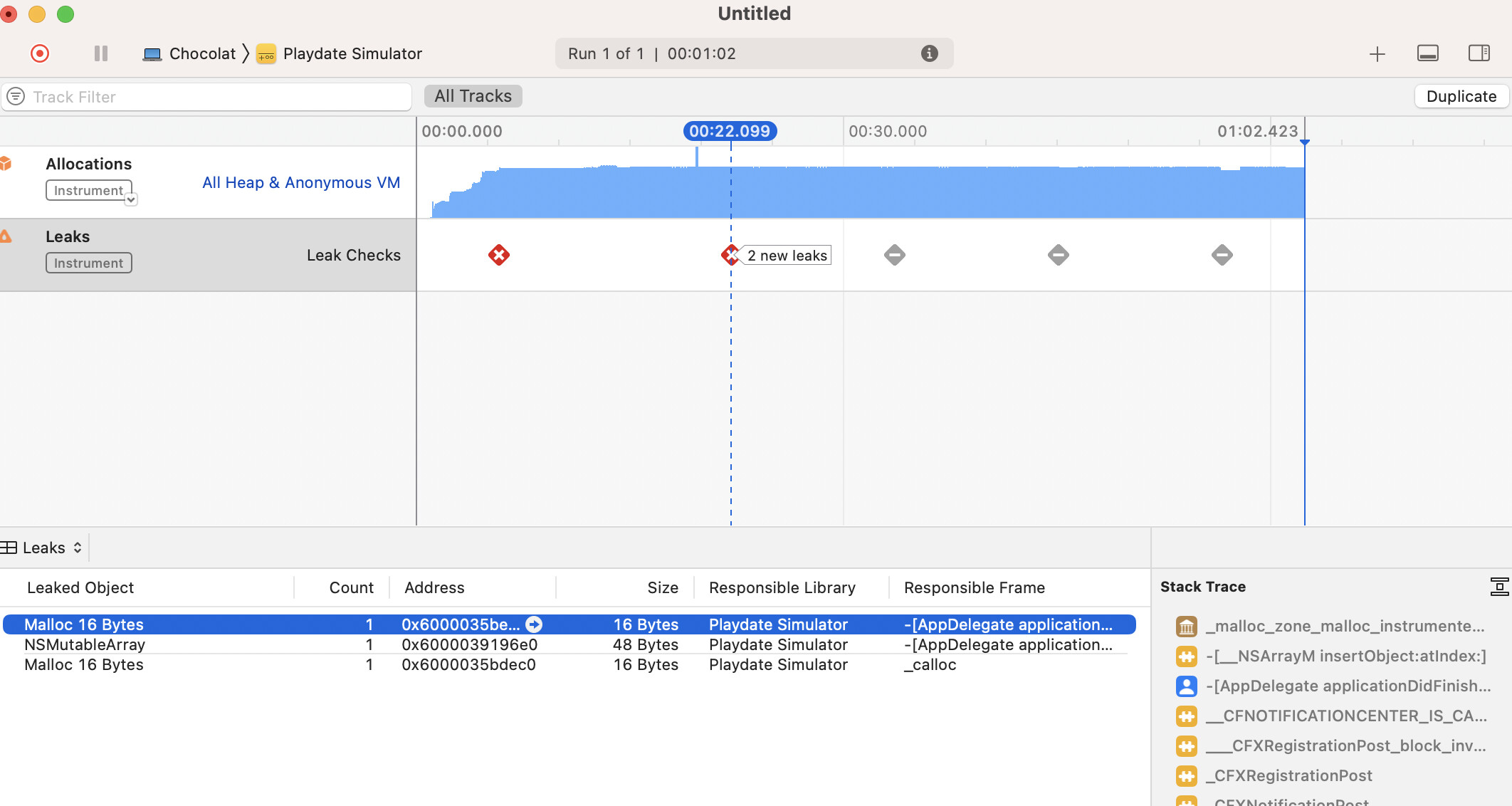Select __CFNOTIFICATIONCENTER_IS_CA frame
The image size is (1512, 806).
tap(1331, 716)
